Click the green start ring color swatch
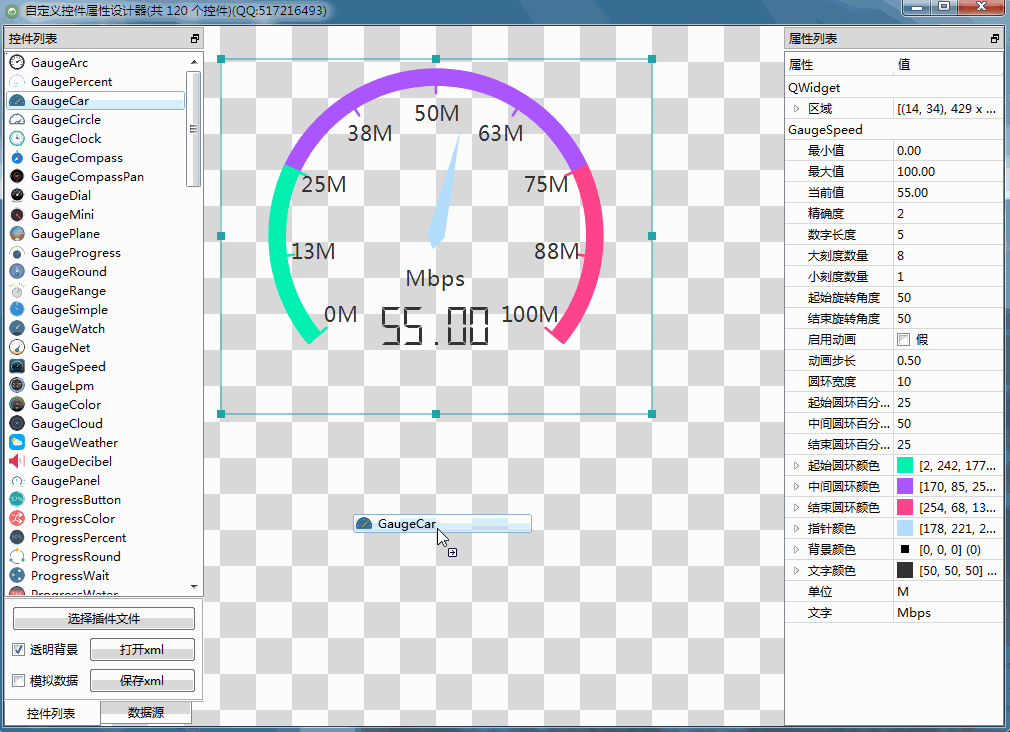 click(905, 465)
